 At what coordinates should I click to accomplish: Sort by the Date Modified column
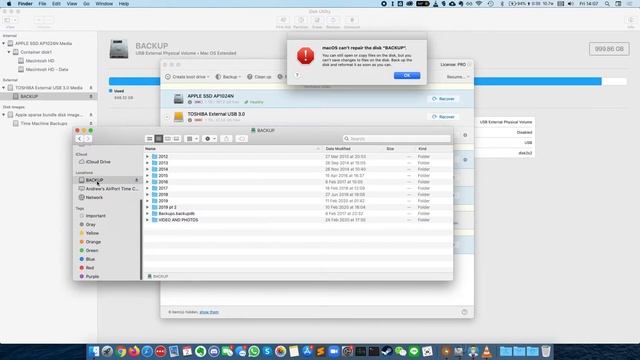[x=338, y=149]
